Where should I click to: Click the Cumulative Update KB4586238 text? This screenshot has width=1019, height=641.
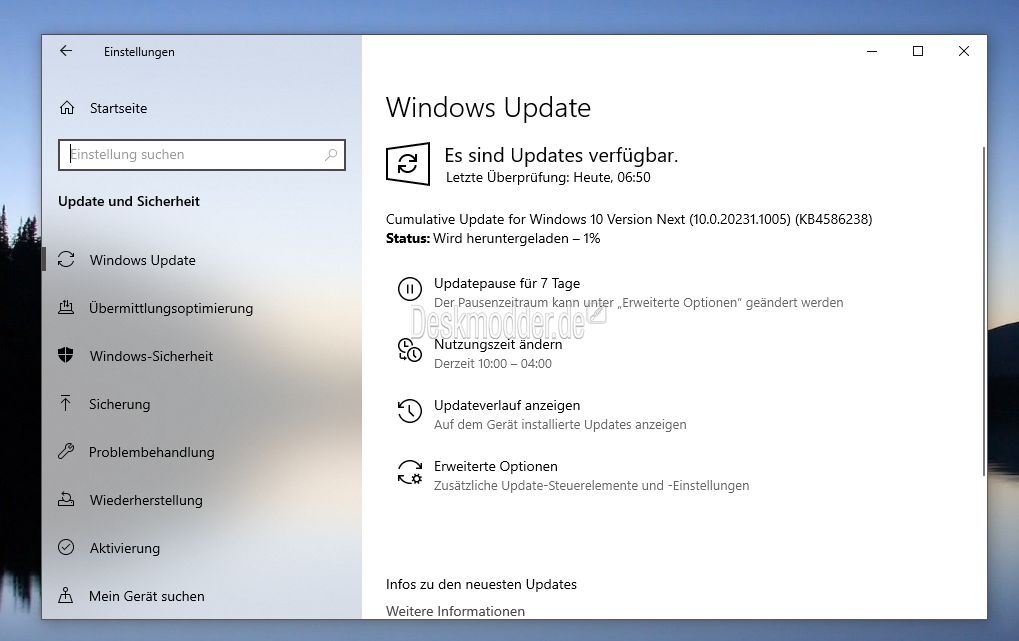629,219
